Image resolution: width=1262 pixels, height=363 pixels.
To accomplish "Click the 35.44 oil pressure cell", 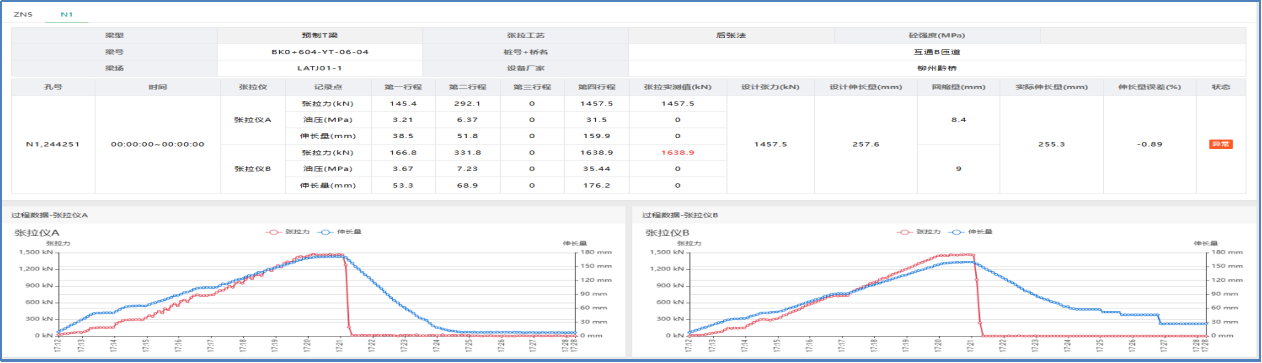I will (597, 169).
